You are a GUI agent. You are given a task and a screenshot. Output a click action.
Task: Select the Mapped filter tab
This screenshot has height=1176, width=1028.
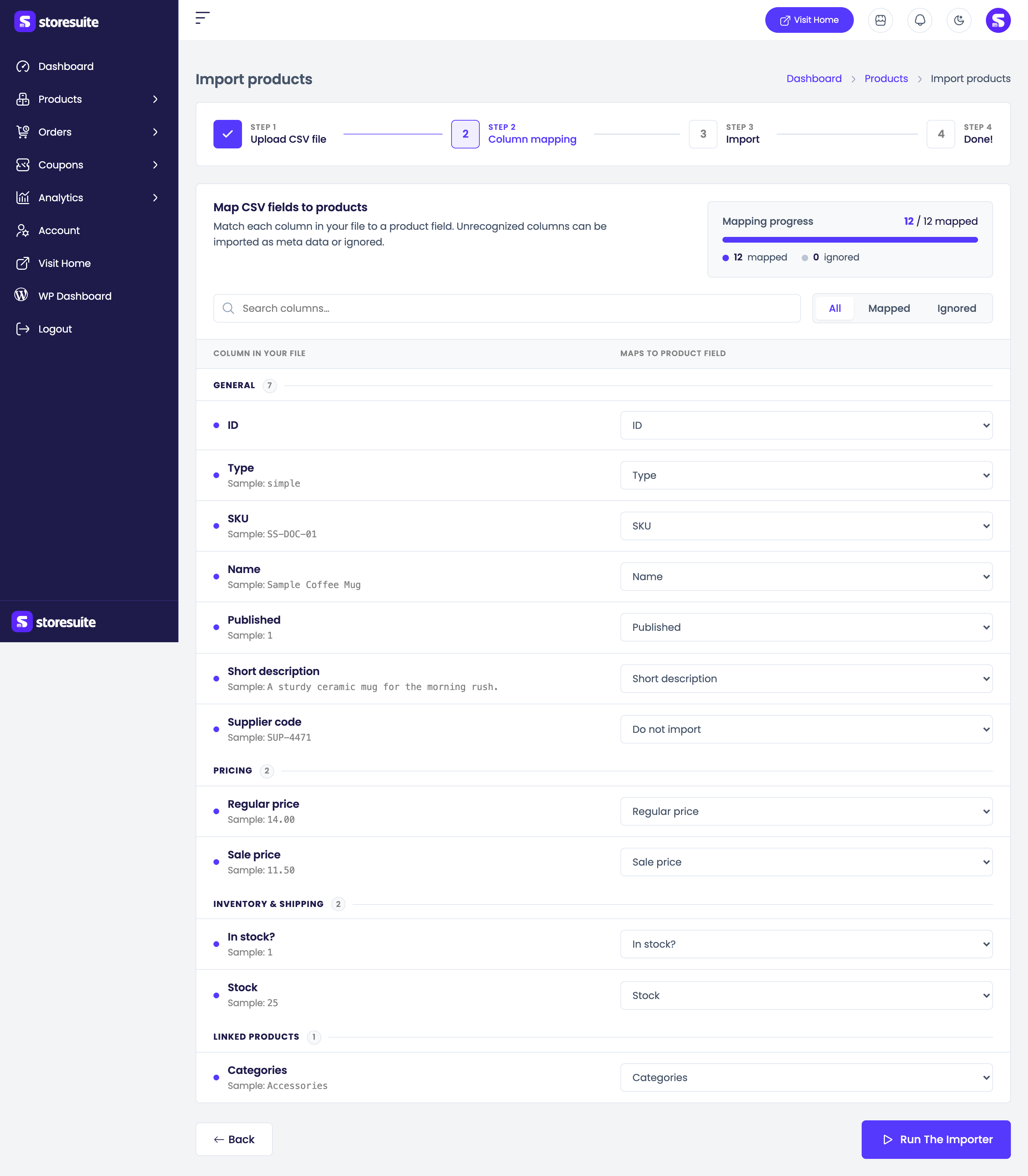pos(888,309)
